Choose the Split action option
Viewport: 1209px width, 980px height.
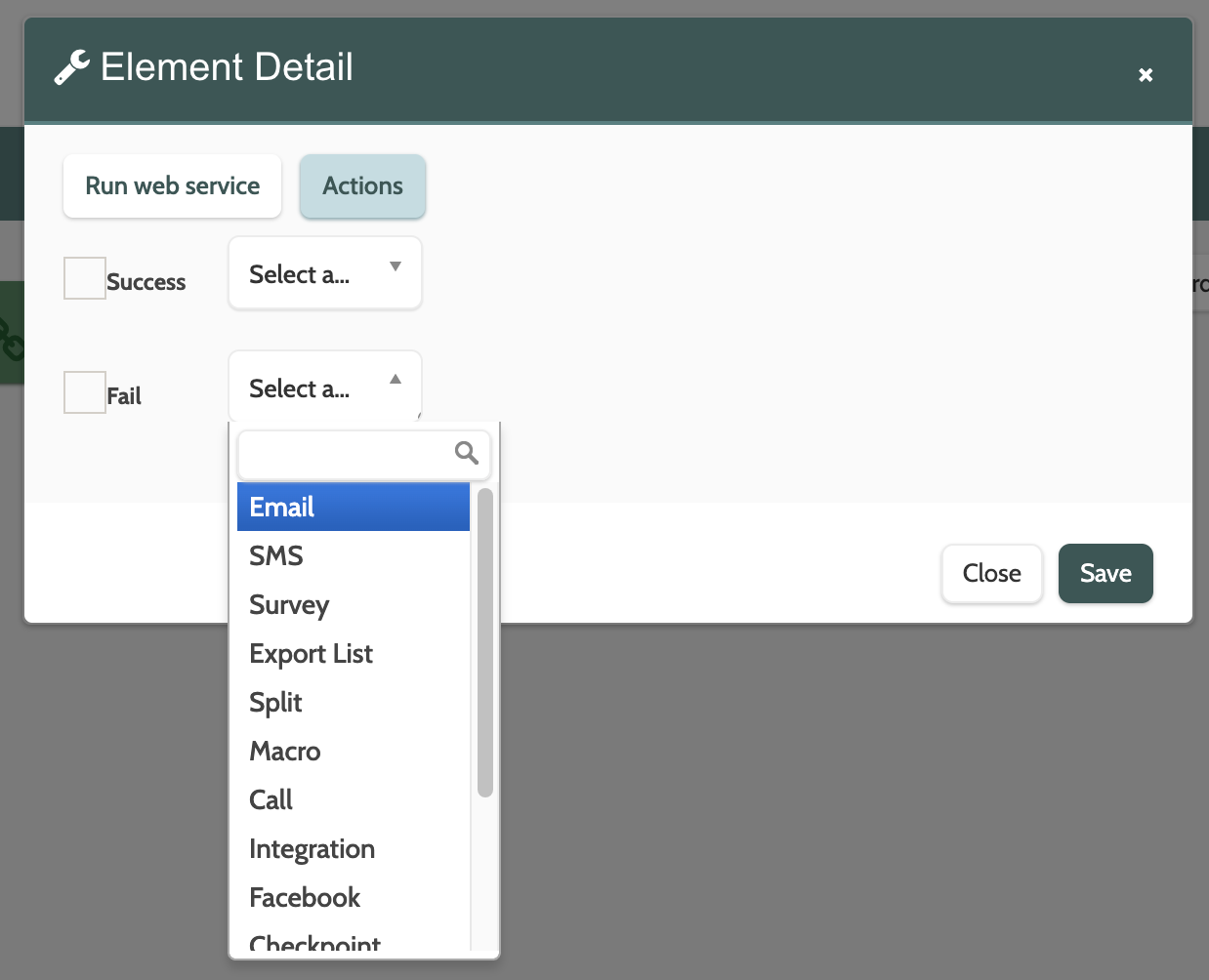tap(354, 703)
